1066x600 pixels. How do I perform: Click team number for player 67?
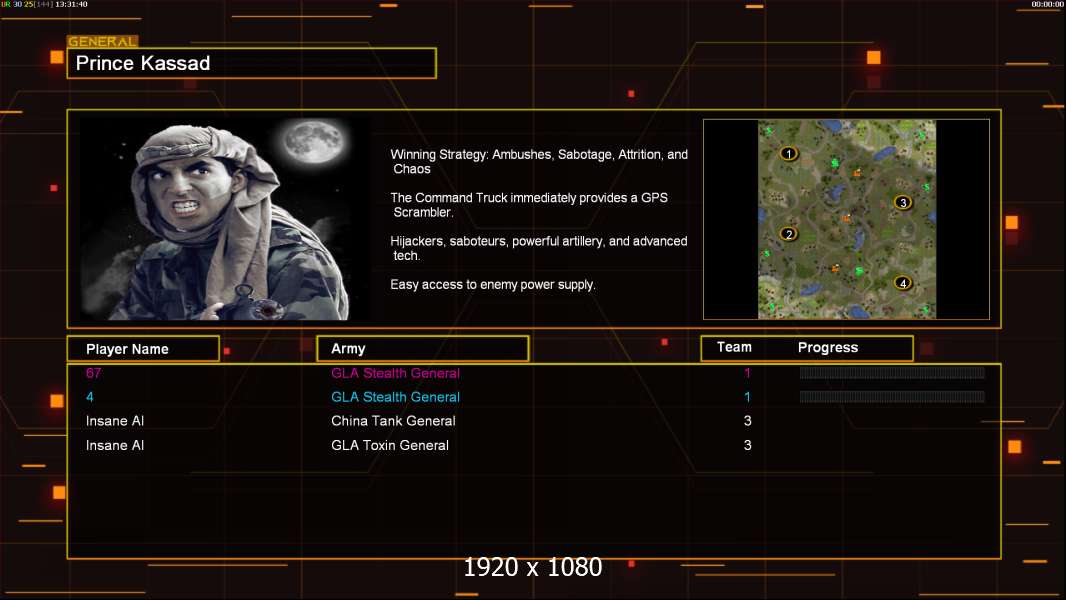coord(747,373)
